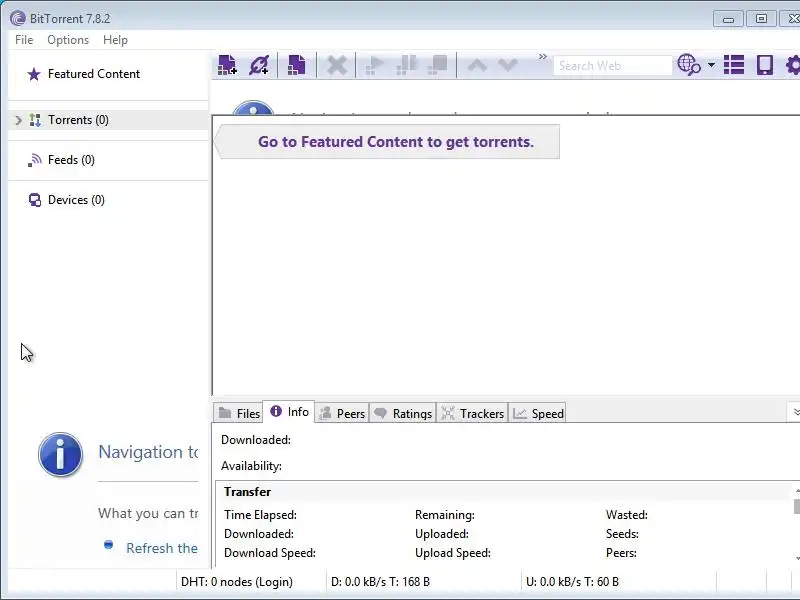Viewport: 800px width, 600px height.
Task: Click the Wasted label
Action: pyautogui.click(x=627, y=515)
